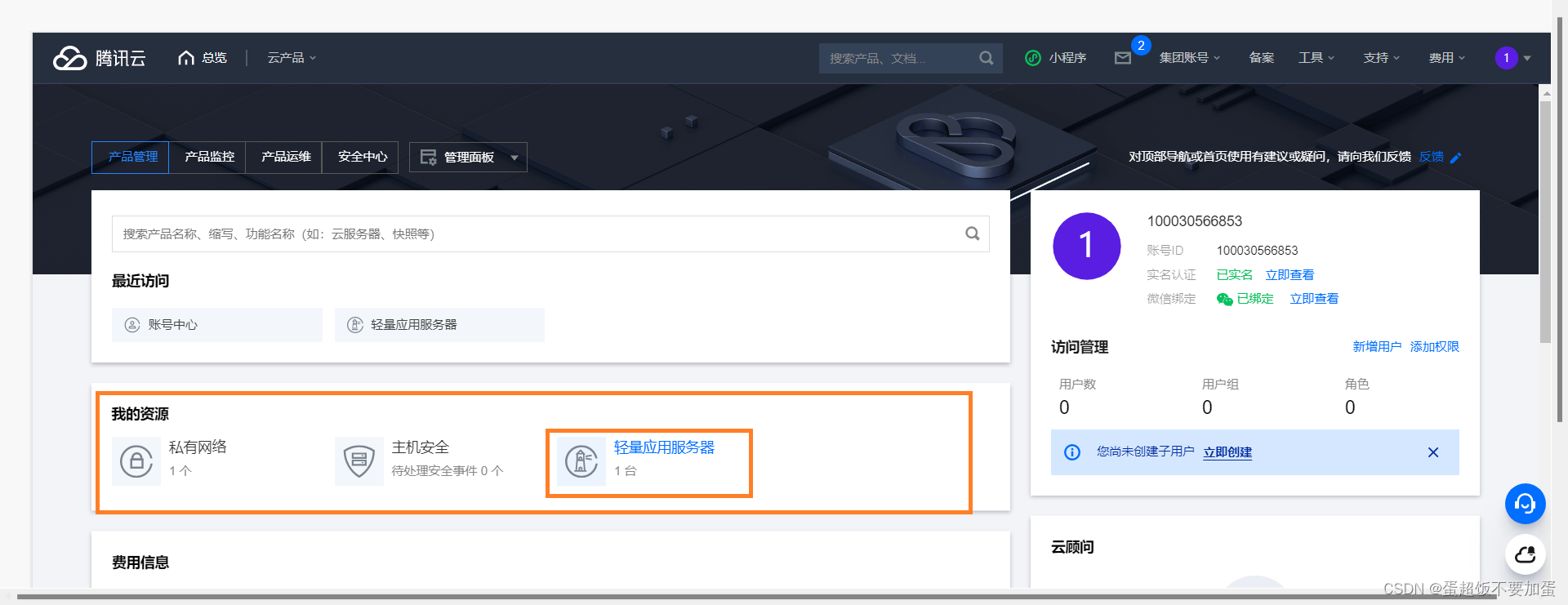Click the green WeChat bound icon
Viewport: 1568px width, 605px height.
1224,299
